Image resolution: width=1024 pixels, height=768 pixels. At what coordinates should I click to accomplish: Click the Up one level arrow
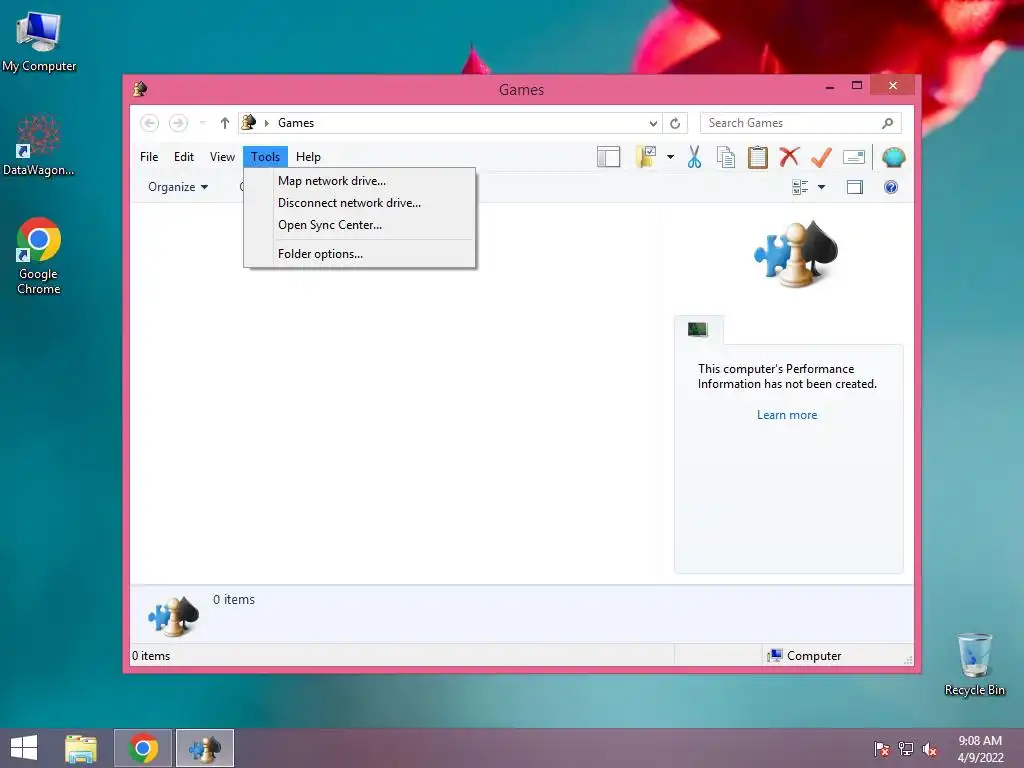coord(225,123)
